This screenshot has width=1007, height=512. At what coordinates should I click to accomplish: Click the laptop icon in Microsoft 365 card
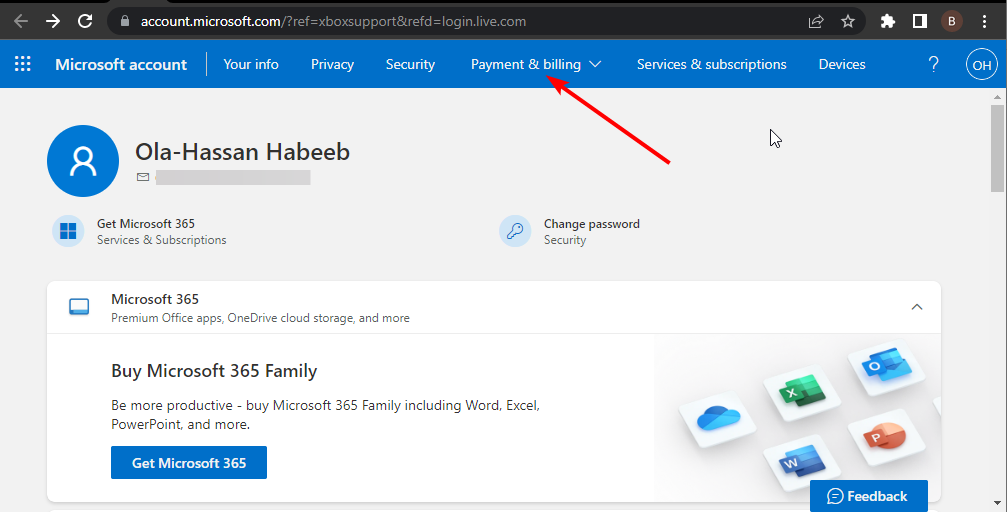point(79,306)
